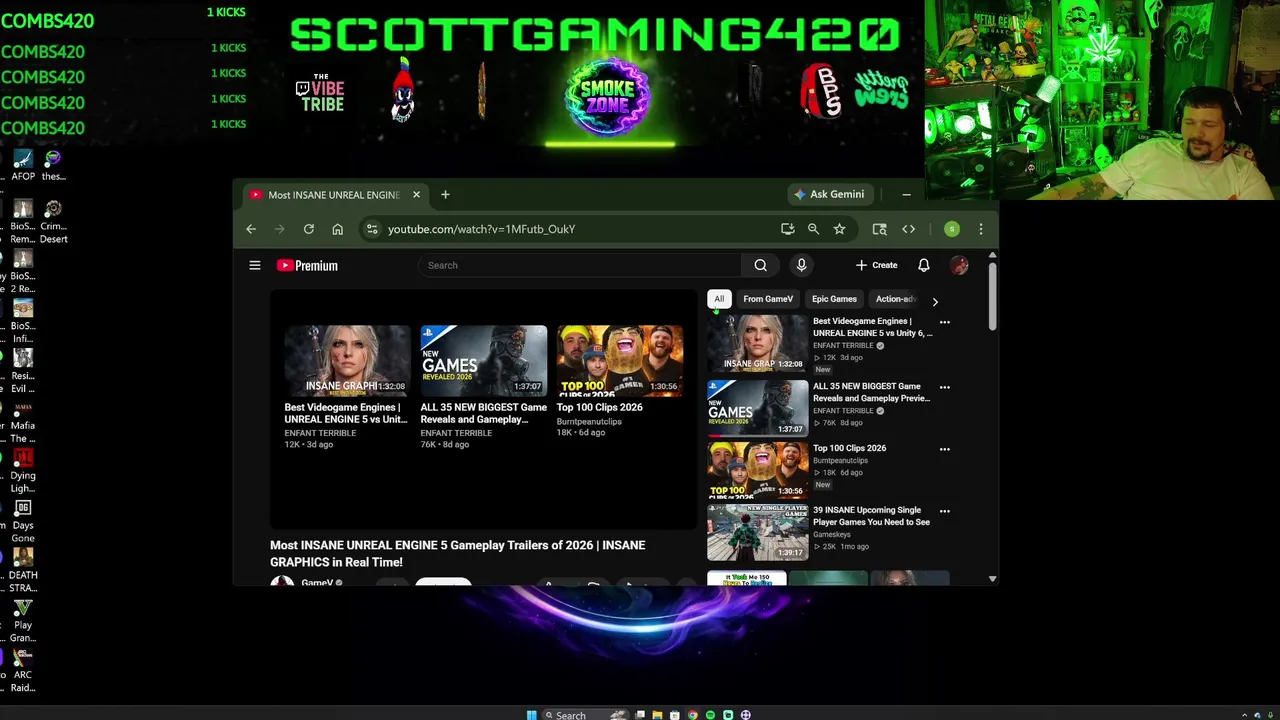The height and width of the screenshot is (720, 1280).
Task: Open Chrome profile avatar 's'
Action: pyautogui.click(x=952, y=229)
